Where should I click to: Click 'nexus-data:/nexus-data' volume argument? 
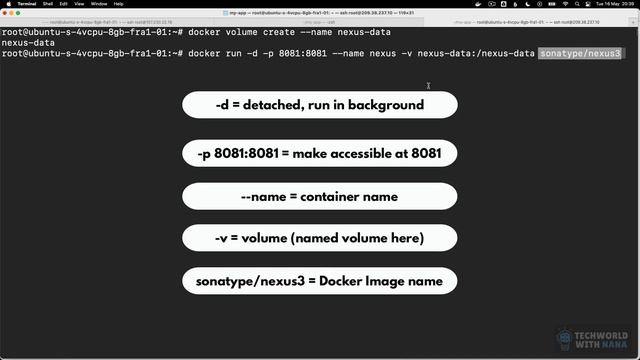coord(476,53)
